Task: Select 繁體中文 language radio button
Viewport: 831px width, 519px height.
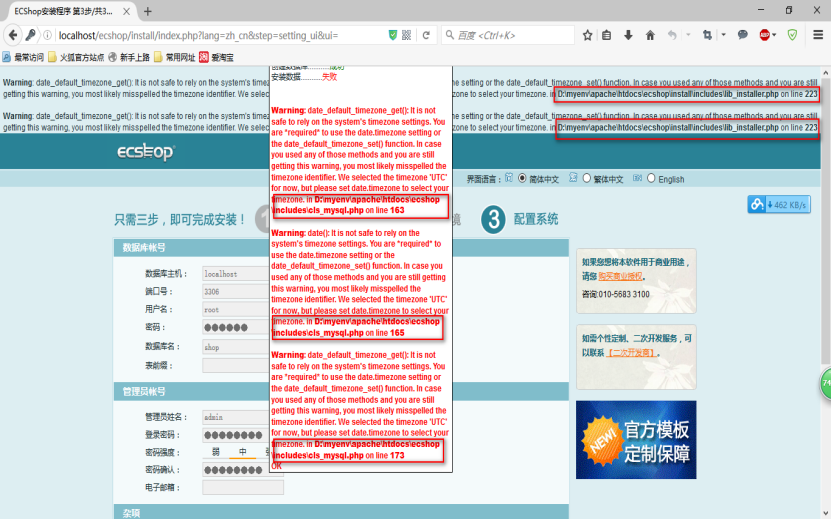Action: (587, 179)
